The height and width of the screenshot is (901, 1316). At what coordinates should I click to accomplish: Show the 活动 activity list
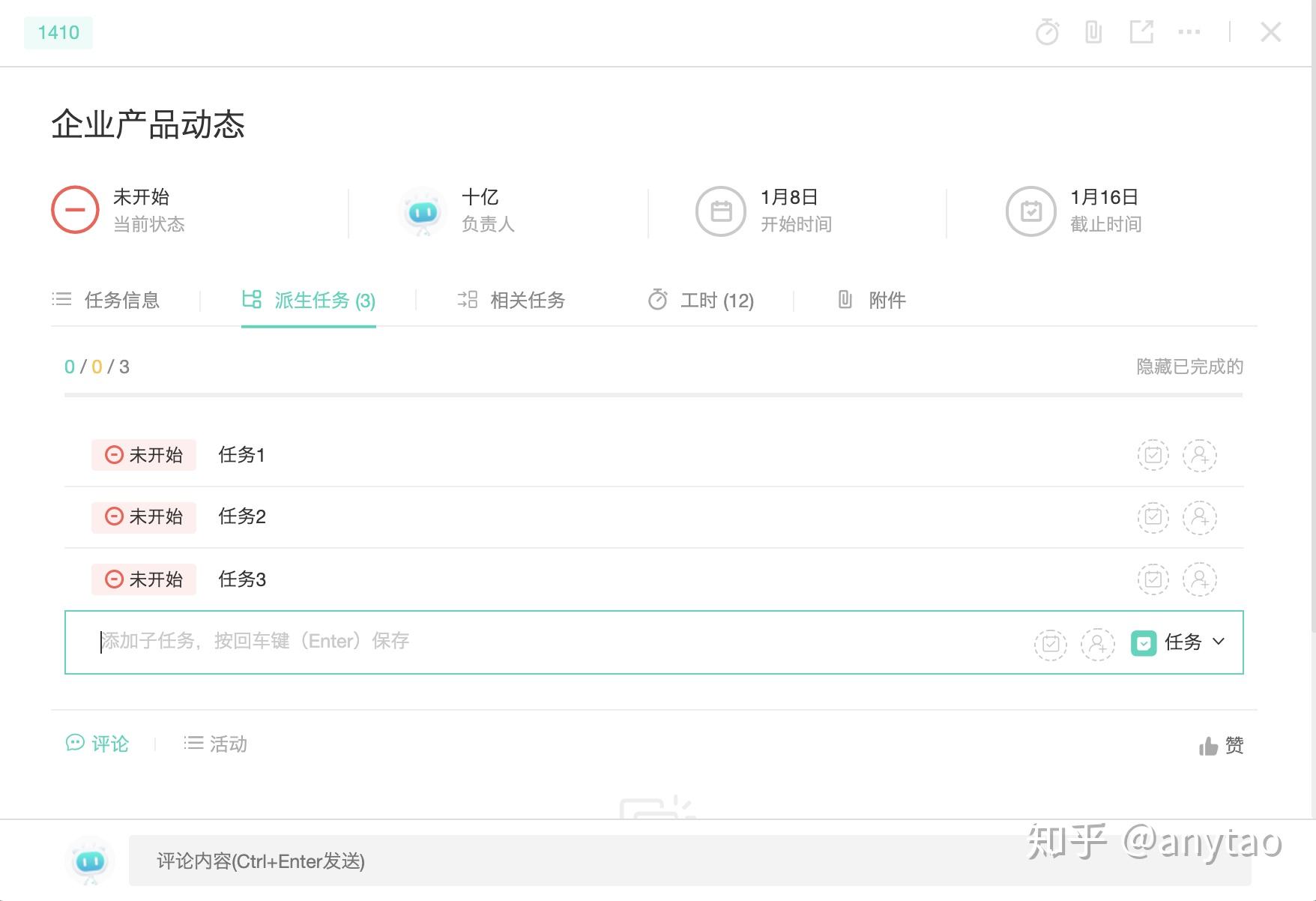point(216,744)
